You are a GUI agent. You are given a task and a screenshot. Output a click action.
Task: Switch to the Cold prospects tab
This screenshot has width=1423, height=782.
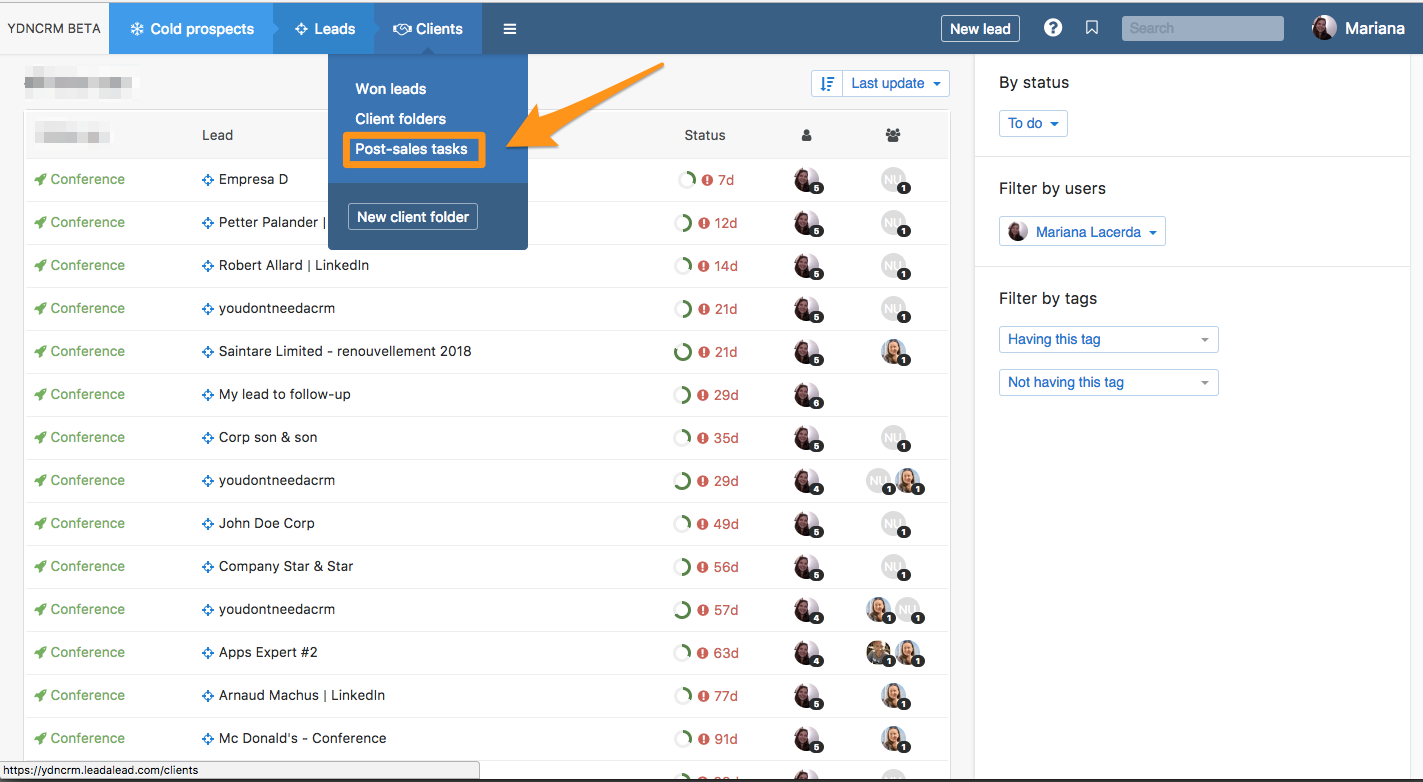coord(192,29)
